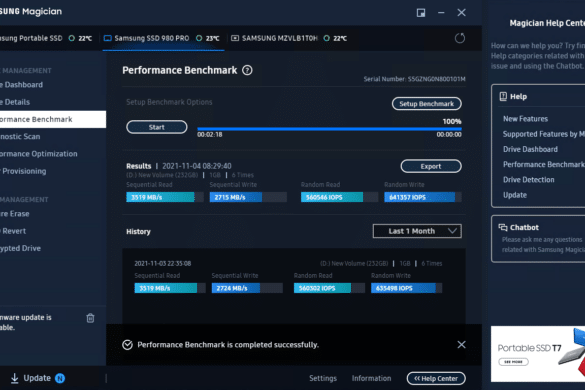Select Performance Benchmark in the sidebar

coord(53,119)
